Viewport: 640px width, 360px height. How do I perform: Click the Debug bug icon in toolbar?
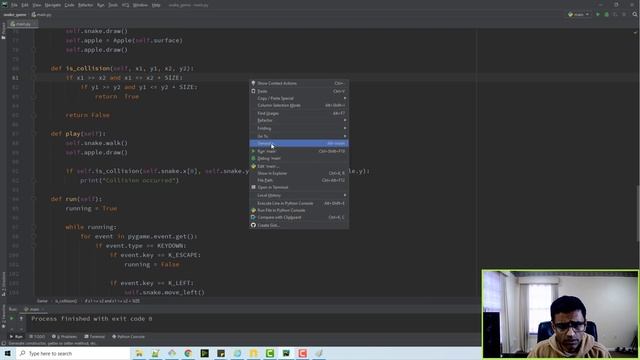(607, 15)
